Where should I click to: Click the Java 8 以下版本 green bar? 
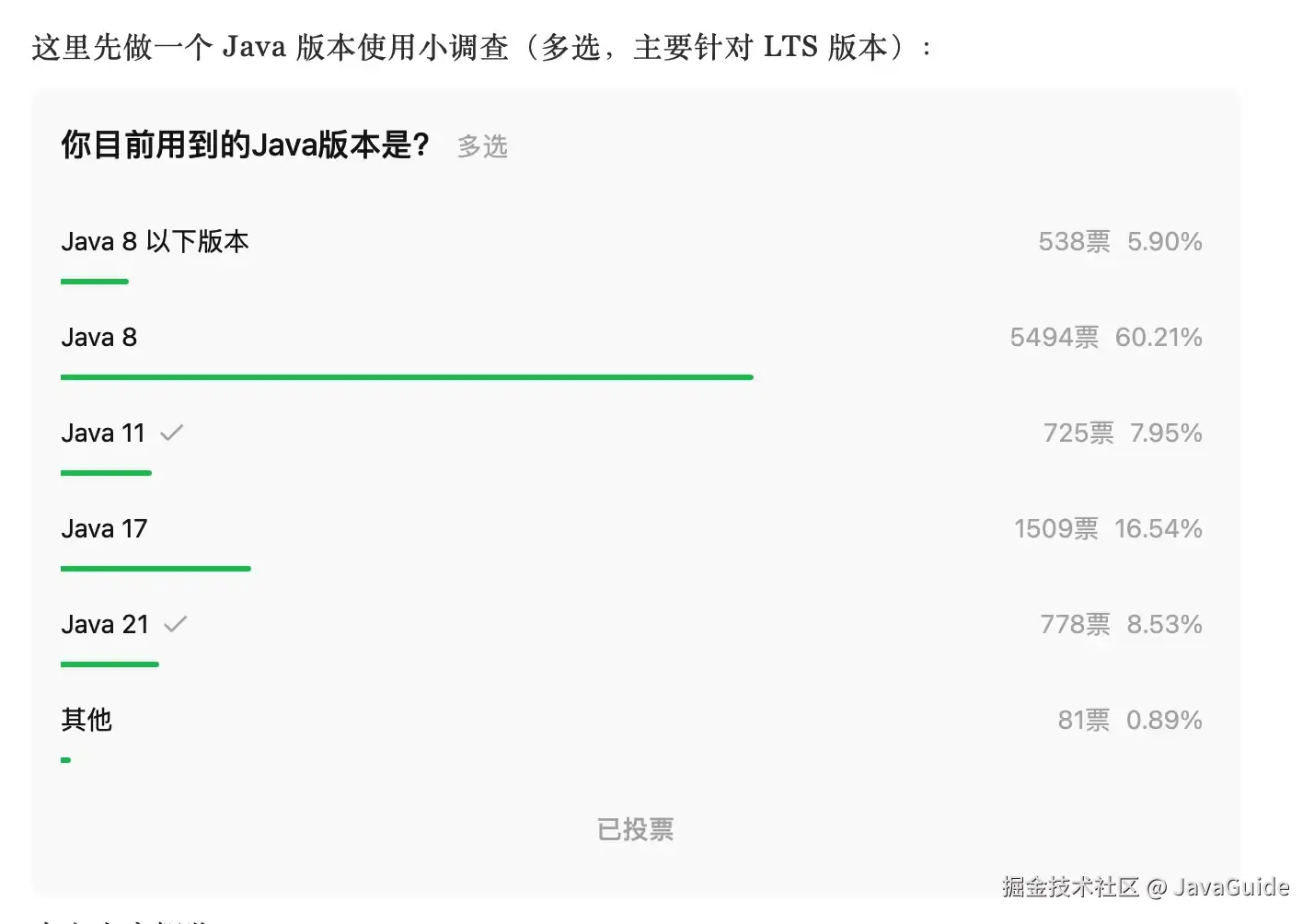(x=95, y=282)
